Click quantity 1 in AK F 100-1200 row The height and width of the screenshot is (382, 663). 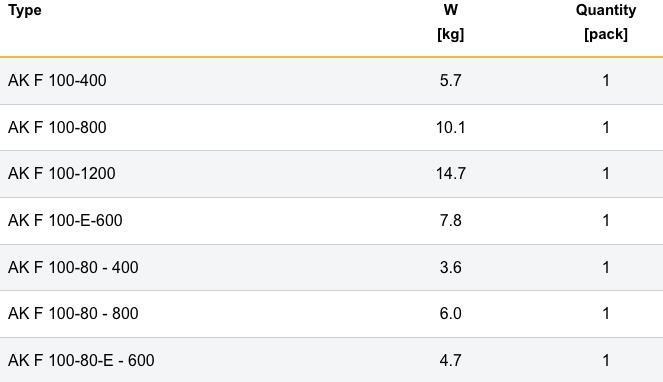click(606, 173)
